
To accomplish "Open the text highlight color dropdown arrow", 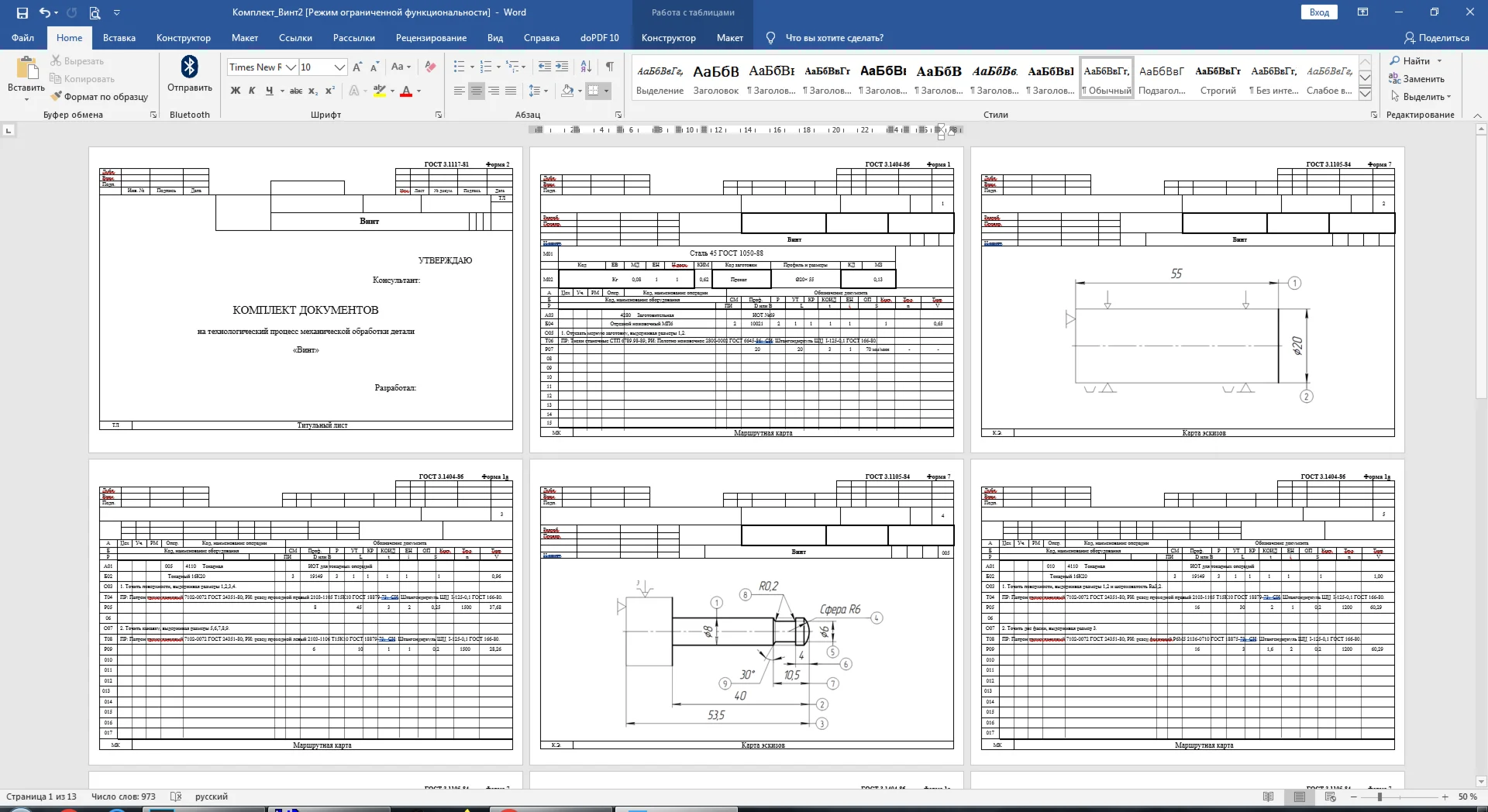I will coord(392,91).
